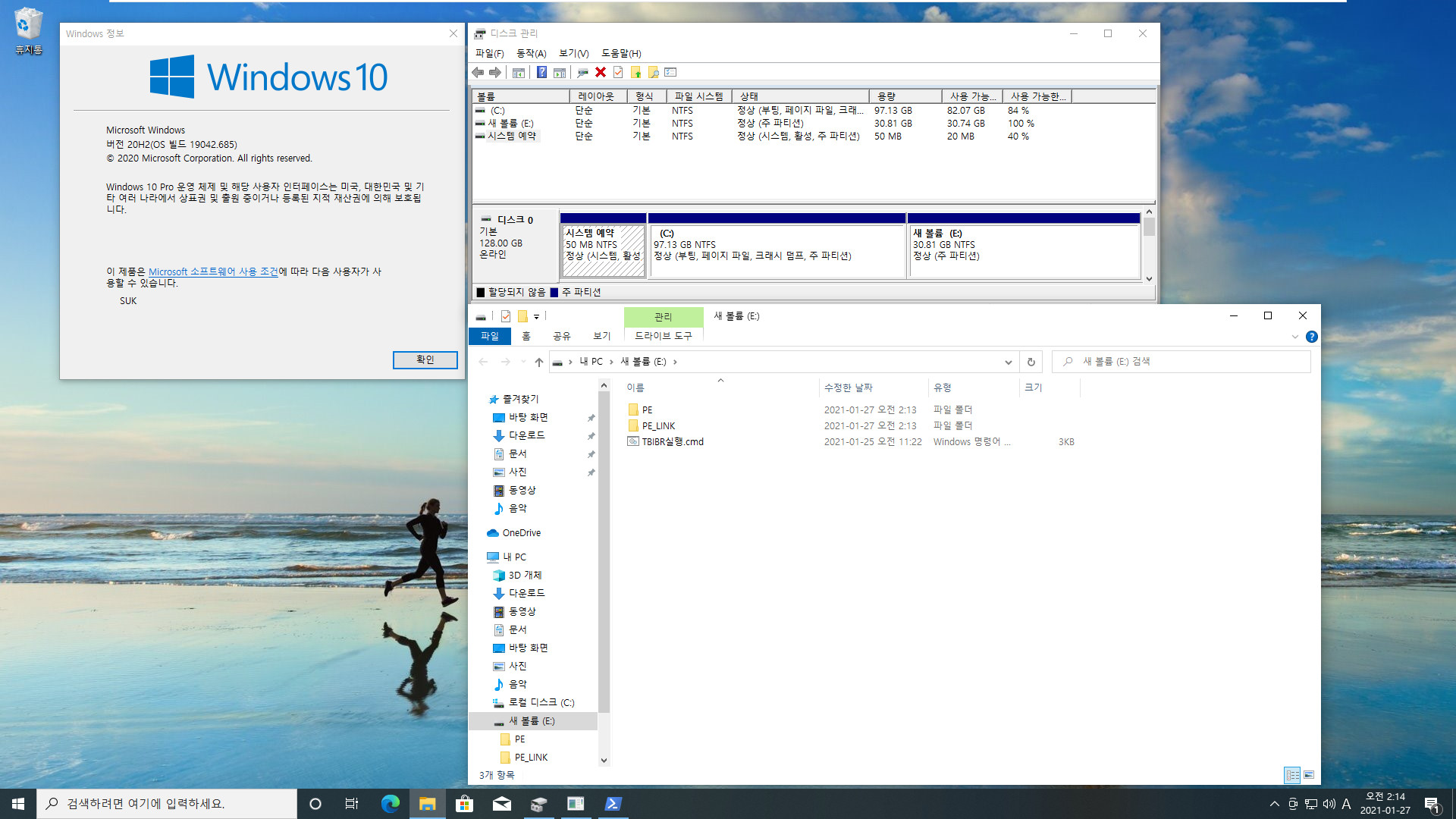Click the Refresh button next to address bar
This screenshot has height=819, width=1456.
click(1031, 362)
